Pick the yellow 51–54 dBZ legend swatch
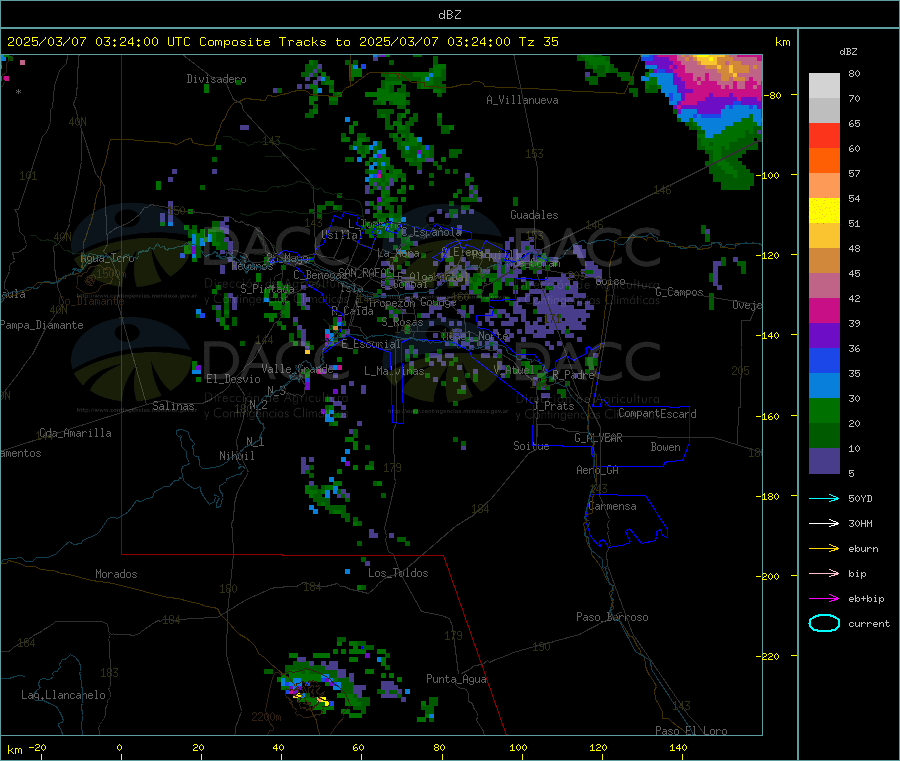The image size is (900, 761). (824, 211)
